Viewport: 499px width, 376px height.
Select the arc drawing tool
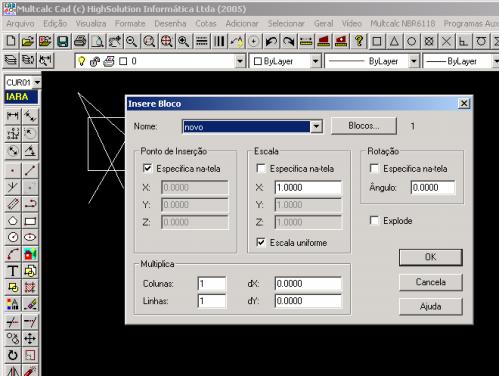(x=13, y=254)
